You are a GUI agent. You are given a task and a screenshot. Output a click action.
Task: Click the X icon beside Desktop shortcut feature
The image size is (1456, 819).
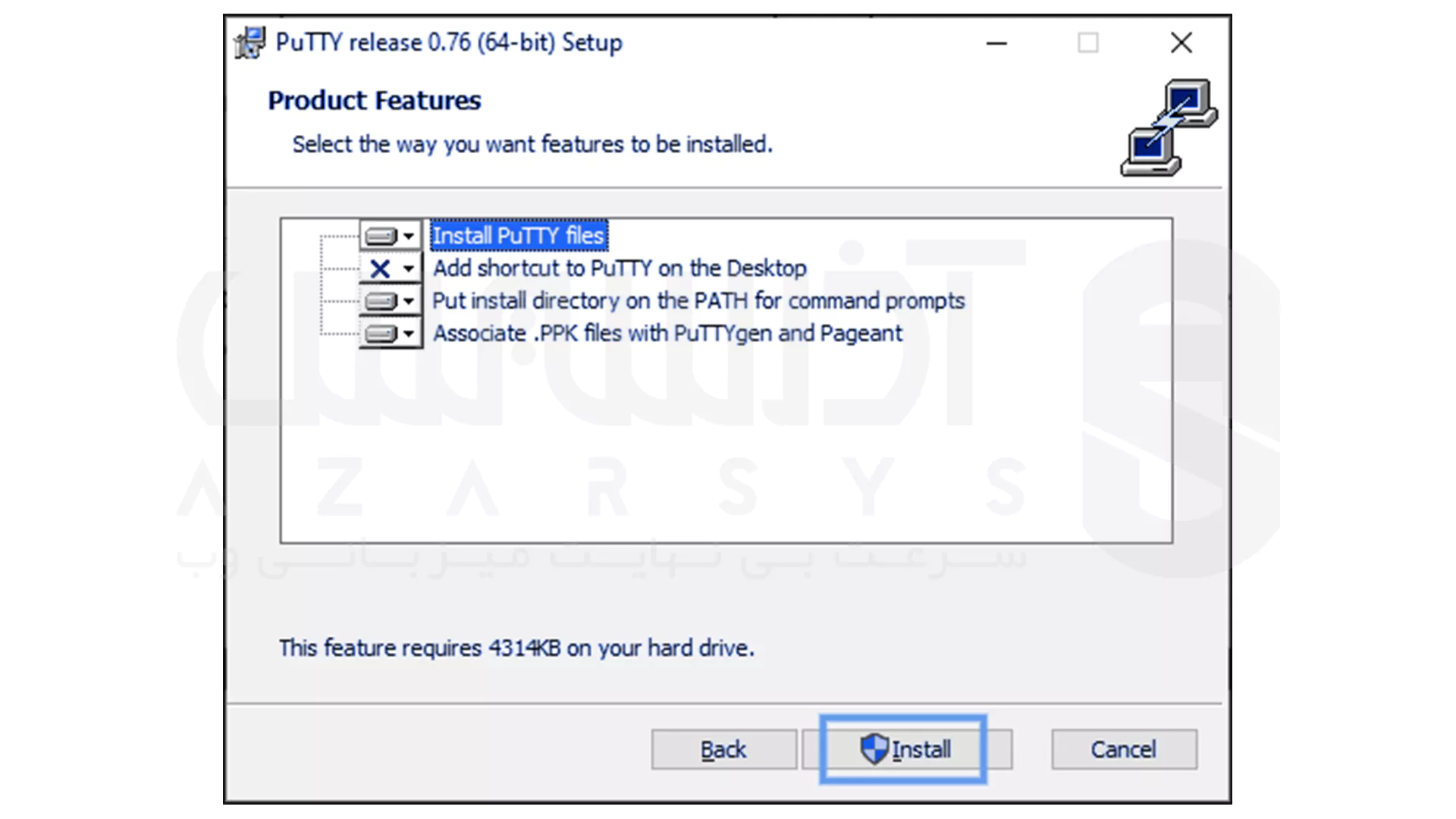click(x=380, y=268)
